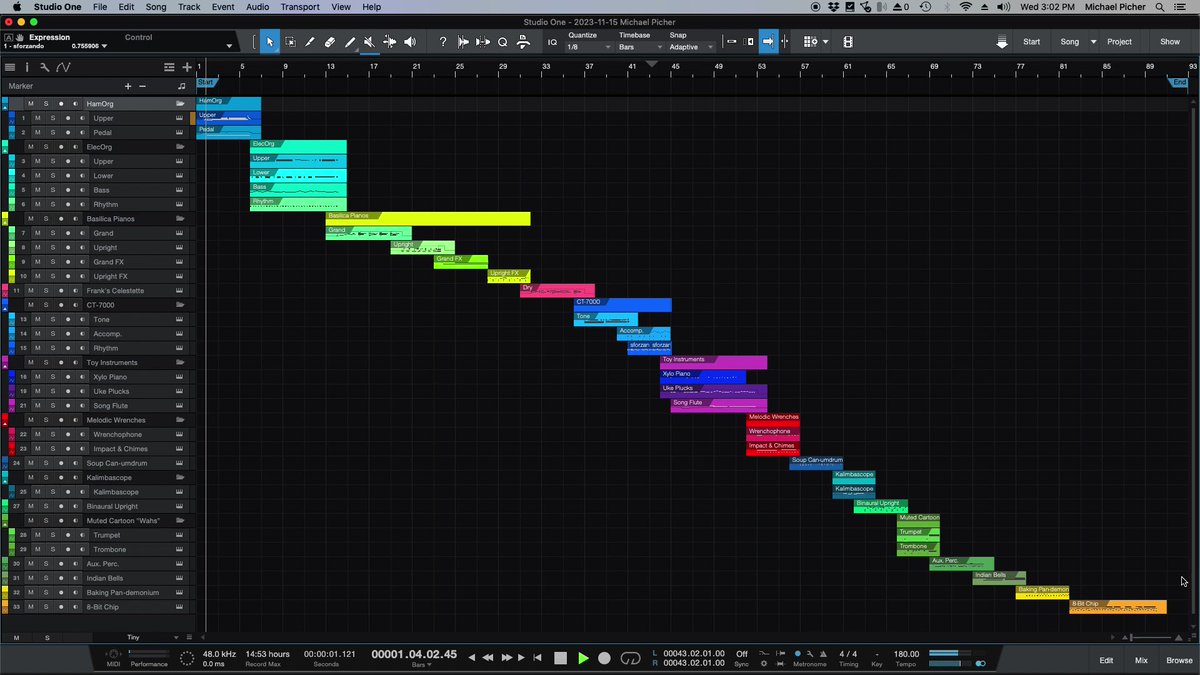The width and height of the screenshot is (1200, 675).
Task: Open the question-mark help tool
Action: (443, 42)
